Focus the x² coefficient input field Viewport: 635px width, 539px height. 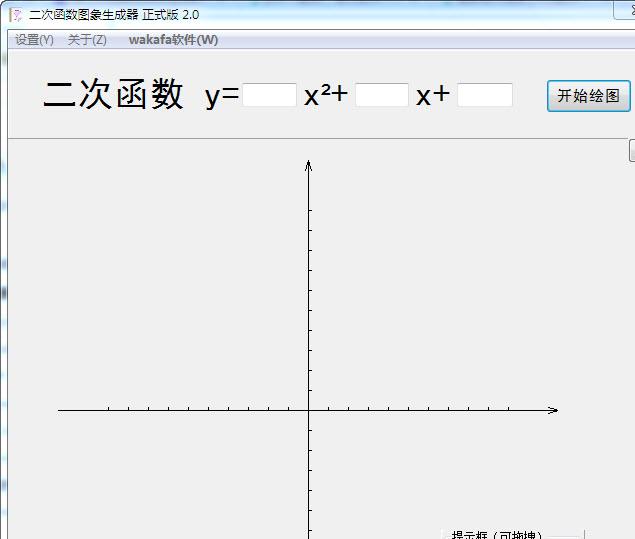tap(269, 95)
